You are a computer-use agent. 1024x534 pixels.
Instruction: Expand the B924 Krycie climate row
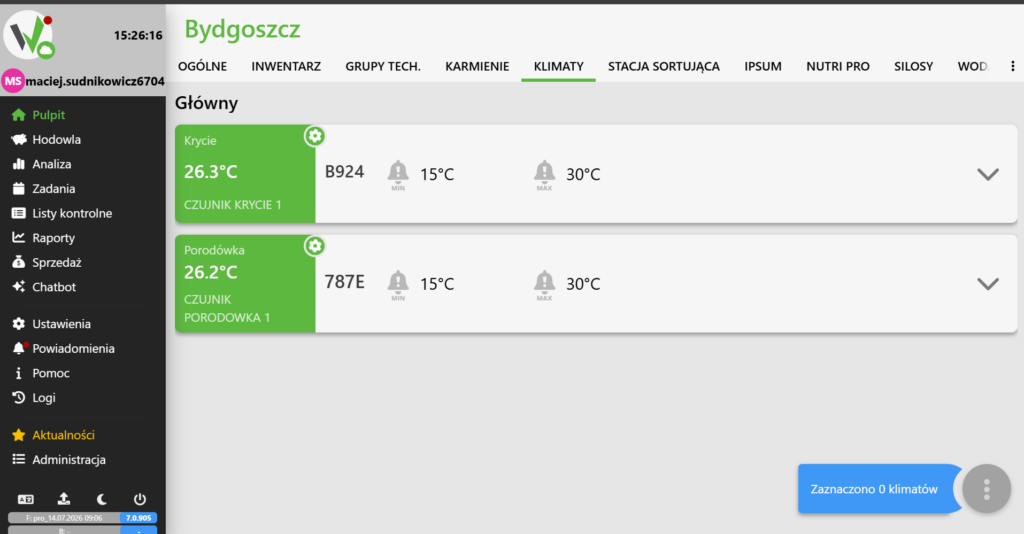pos(988,174)
